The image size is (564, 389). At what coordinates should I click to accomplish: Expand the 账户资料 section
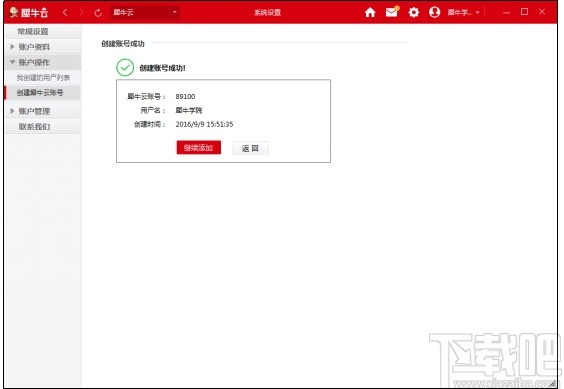[x=43, y=47]
